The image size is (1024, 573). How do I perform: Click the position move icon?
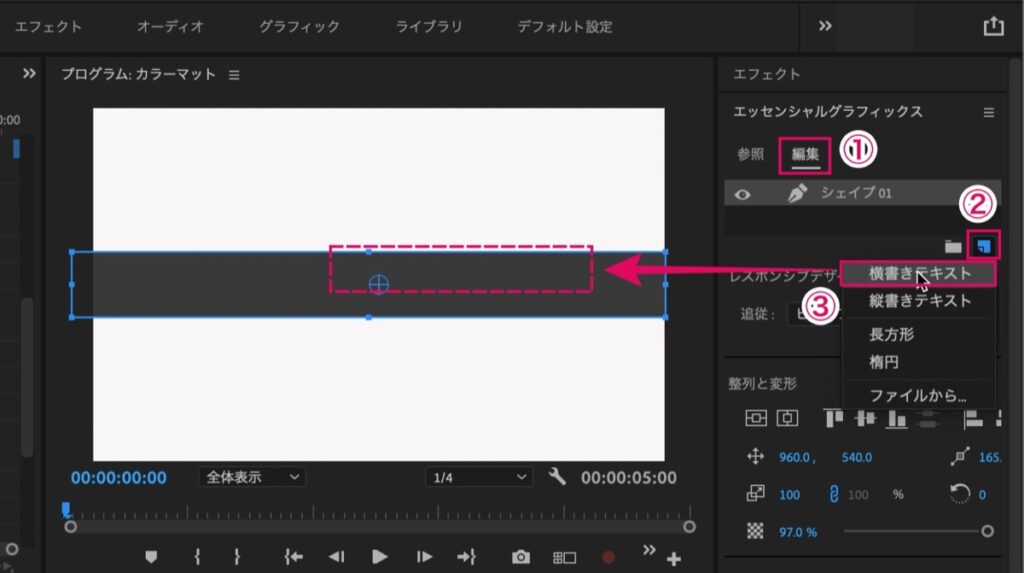click(755, 457)
